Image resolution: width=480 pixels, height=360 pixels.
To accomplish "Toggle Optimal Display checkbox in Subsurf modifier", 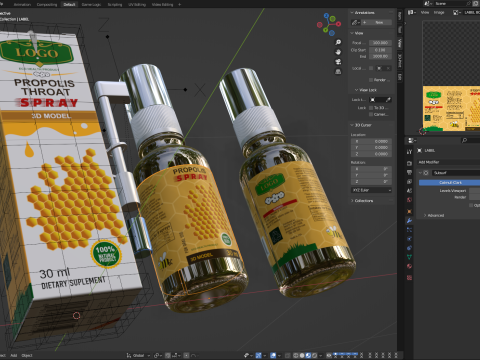I will 471,205.
